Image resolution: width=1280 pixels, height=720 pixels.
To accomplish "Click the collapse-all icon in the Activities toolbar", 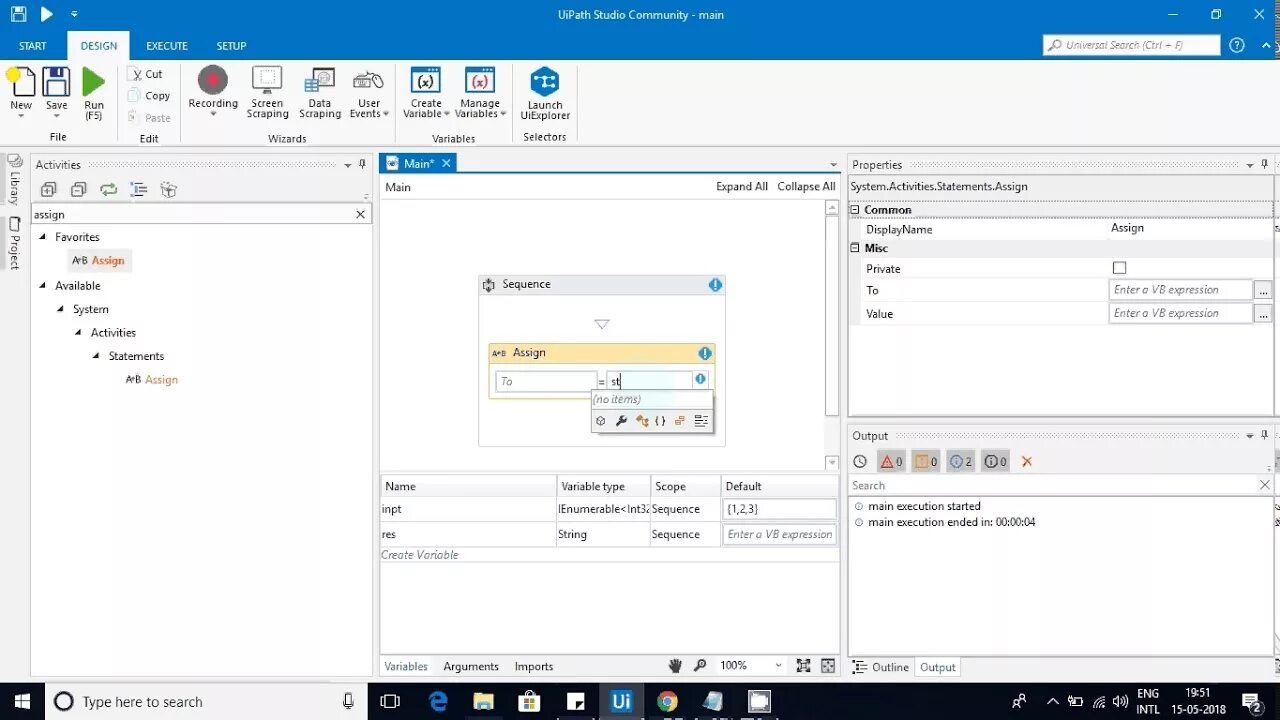I will [78, 190].
